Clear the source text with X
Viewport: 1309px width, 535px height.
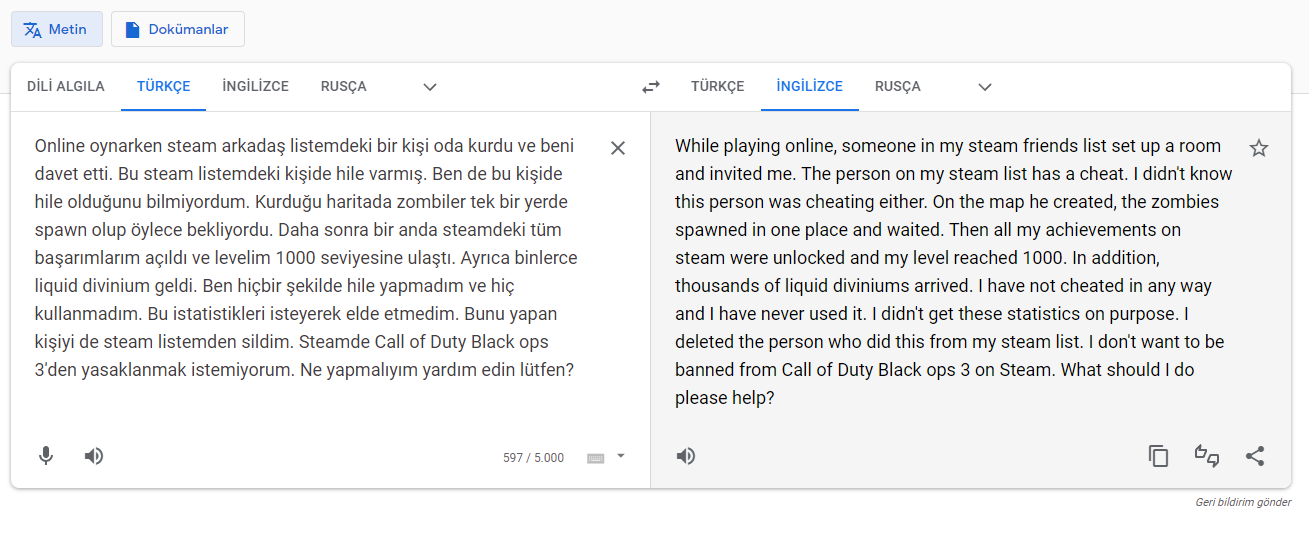pyautogui.click(x=618, y=148)
